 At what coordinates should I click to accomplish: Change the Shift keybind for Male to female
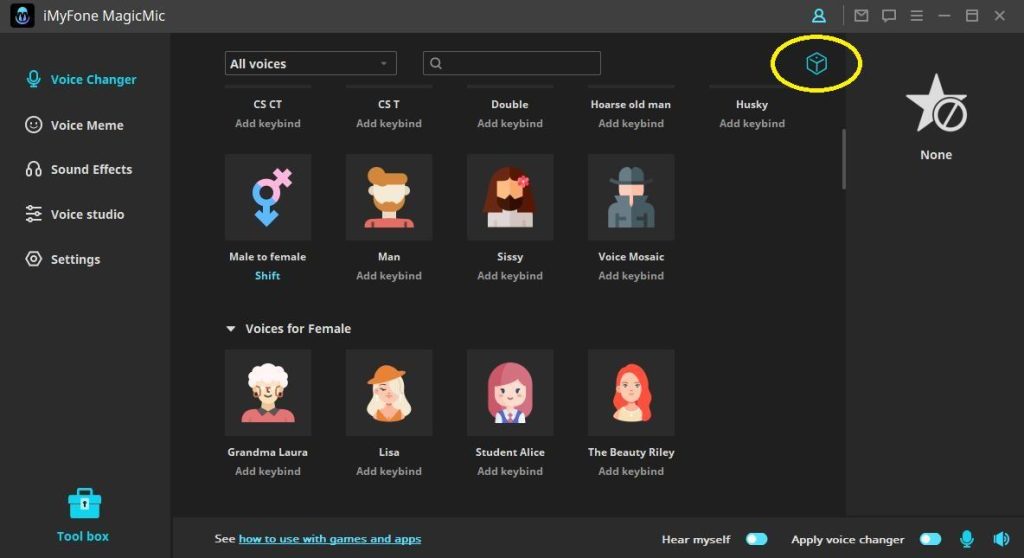click(x=268, y=276)
